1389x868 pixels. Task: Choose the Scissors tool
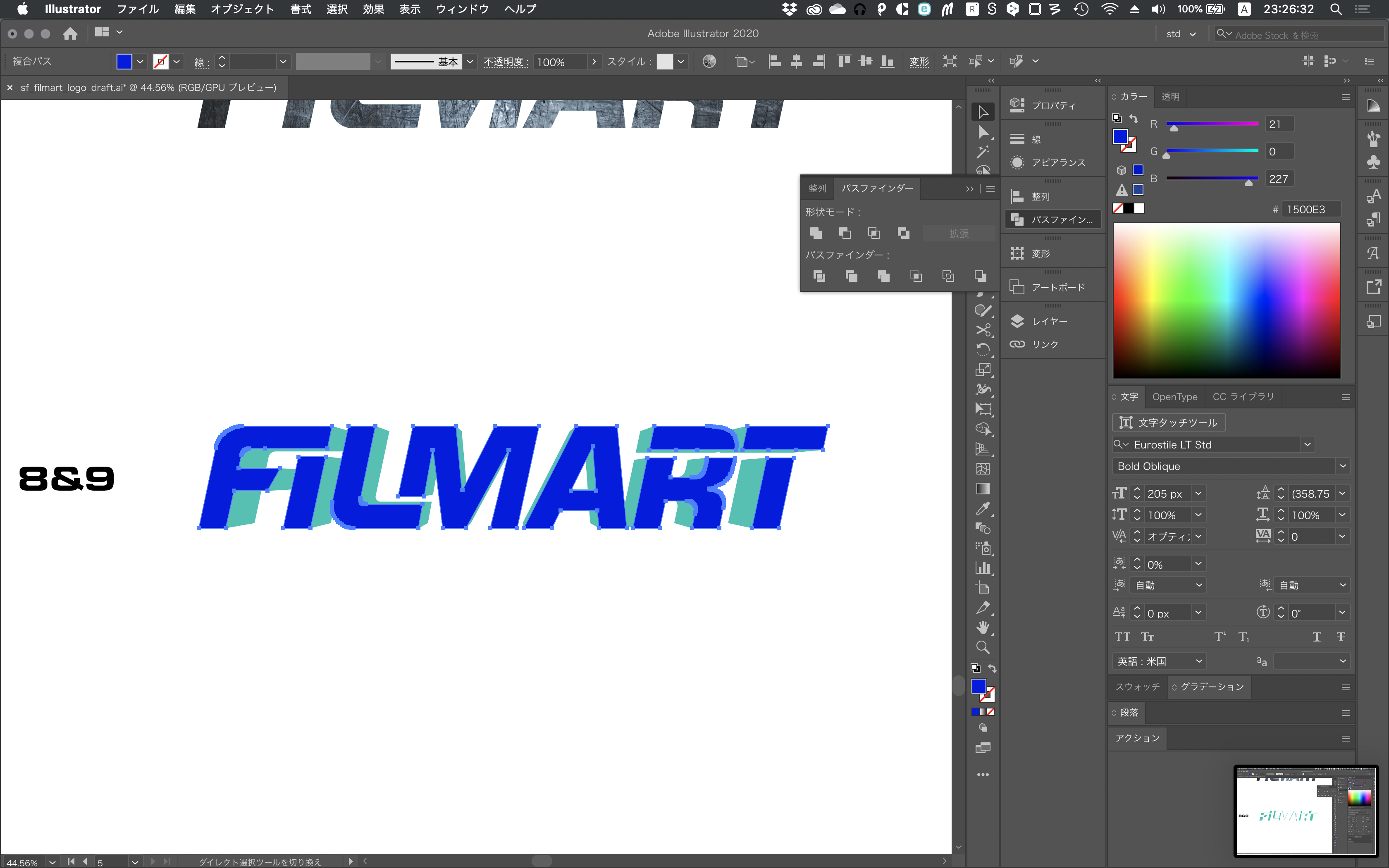click(983, 330)
